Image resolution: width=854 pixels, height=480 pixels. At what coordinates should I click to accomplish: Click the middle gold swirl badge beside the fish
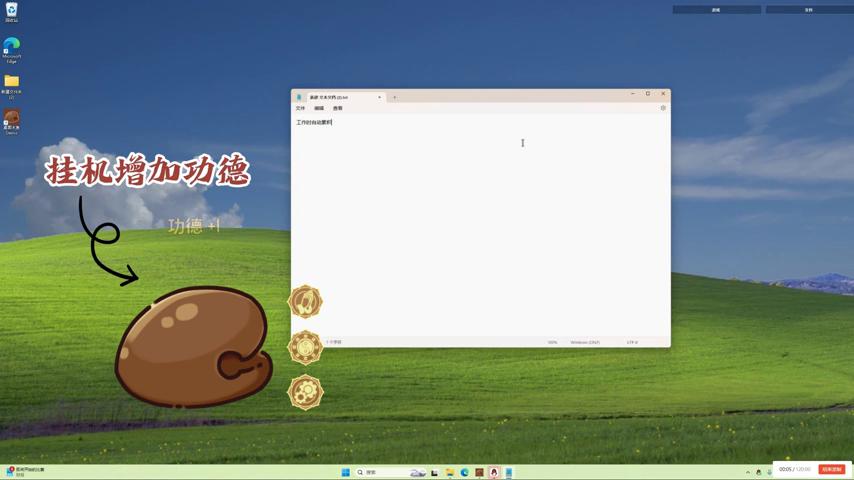point(305,347)
